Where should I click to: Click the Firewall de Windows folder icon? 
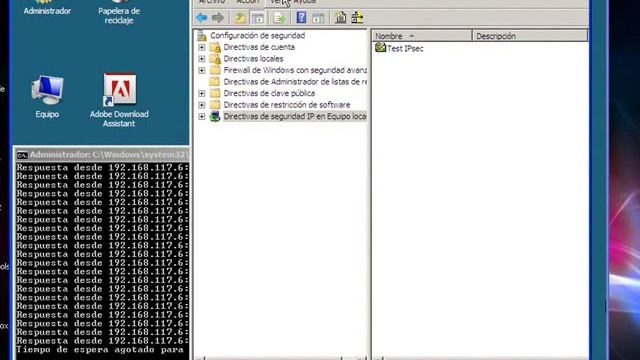215,70
